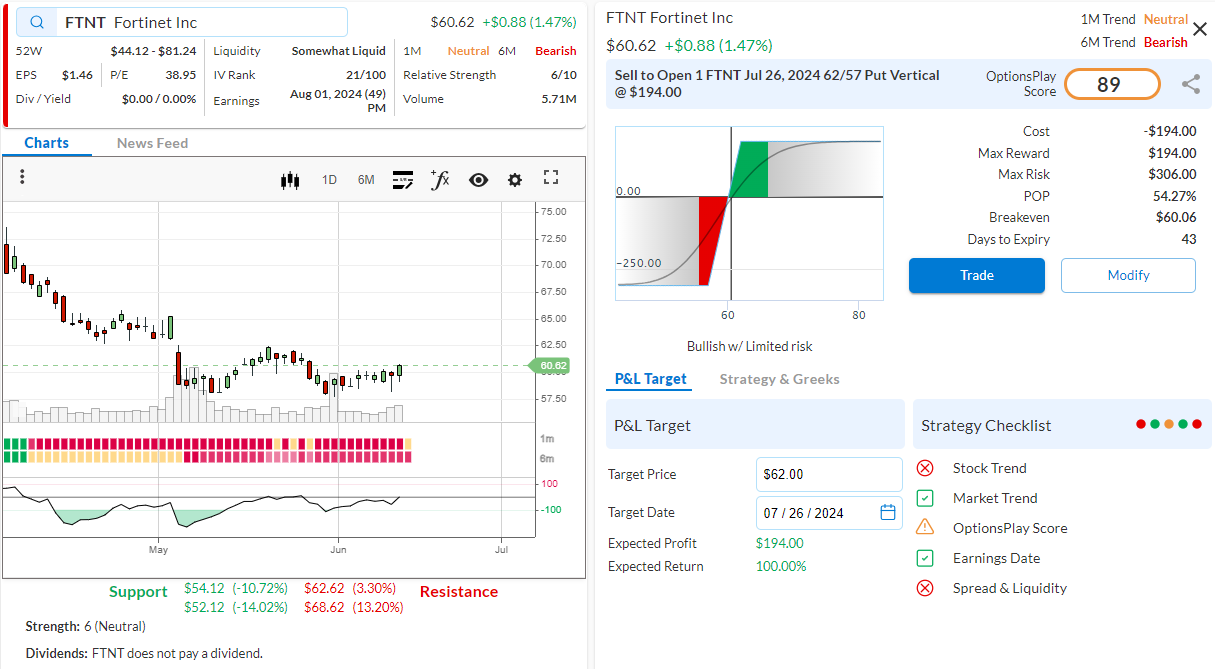
Task: Click the Strength: 6 (Neutral) text
Action: [85, 626]
